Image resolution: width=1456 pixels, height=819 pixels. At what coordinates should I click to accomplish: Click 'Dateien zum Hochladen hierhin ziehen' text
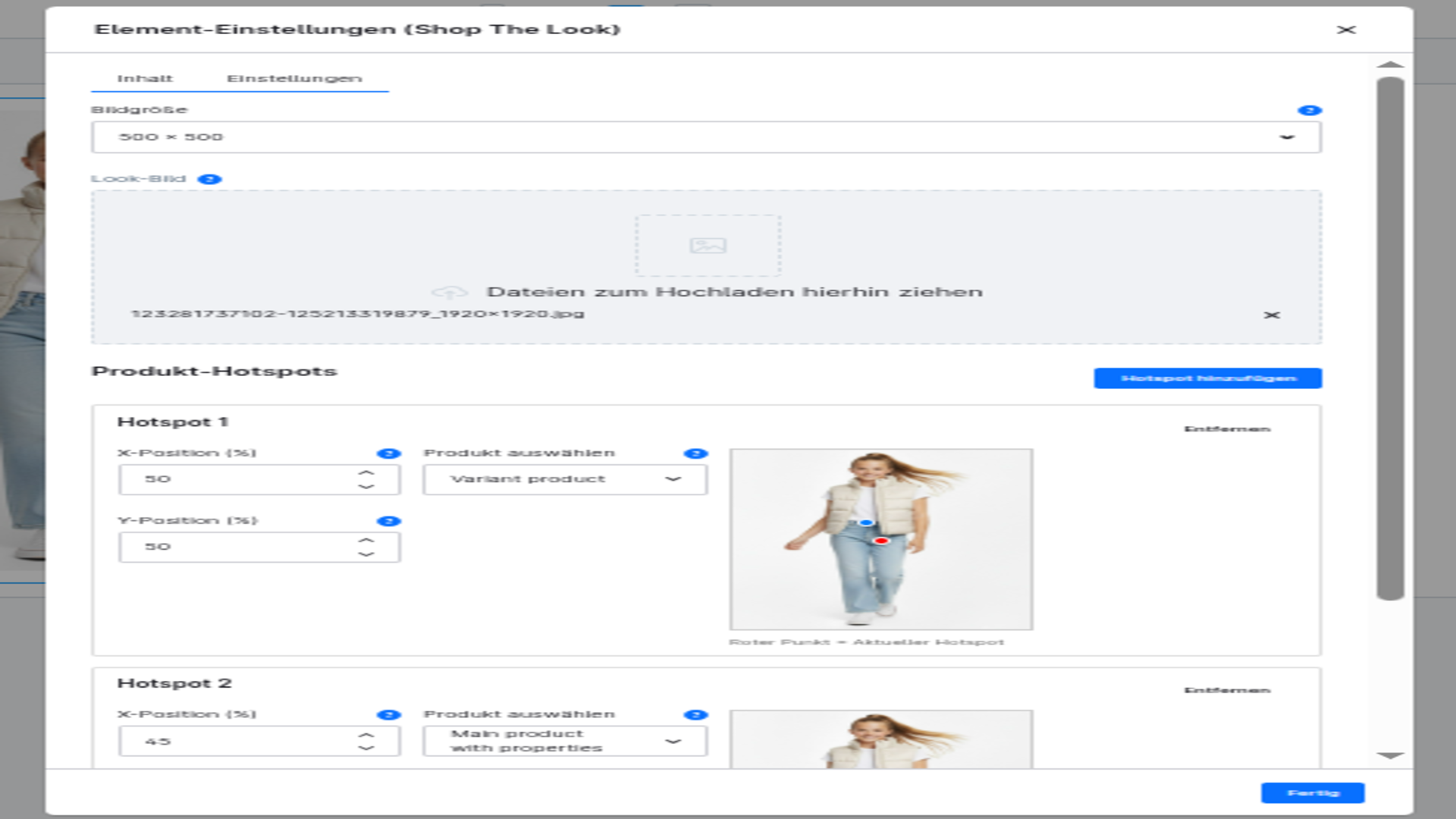click(x=734, y=292)
